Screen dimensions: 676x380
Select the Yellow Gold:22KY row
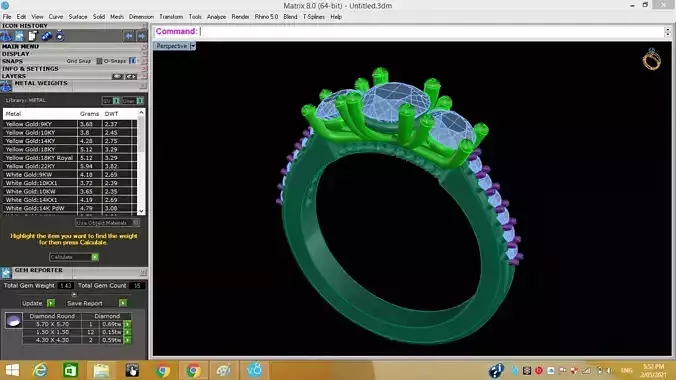(70, 166)
